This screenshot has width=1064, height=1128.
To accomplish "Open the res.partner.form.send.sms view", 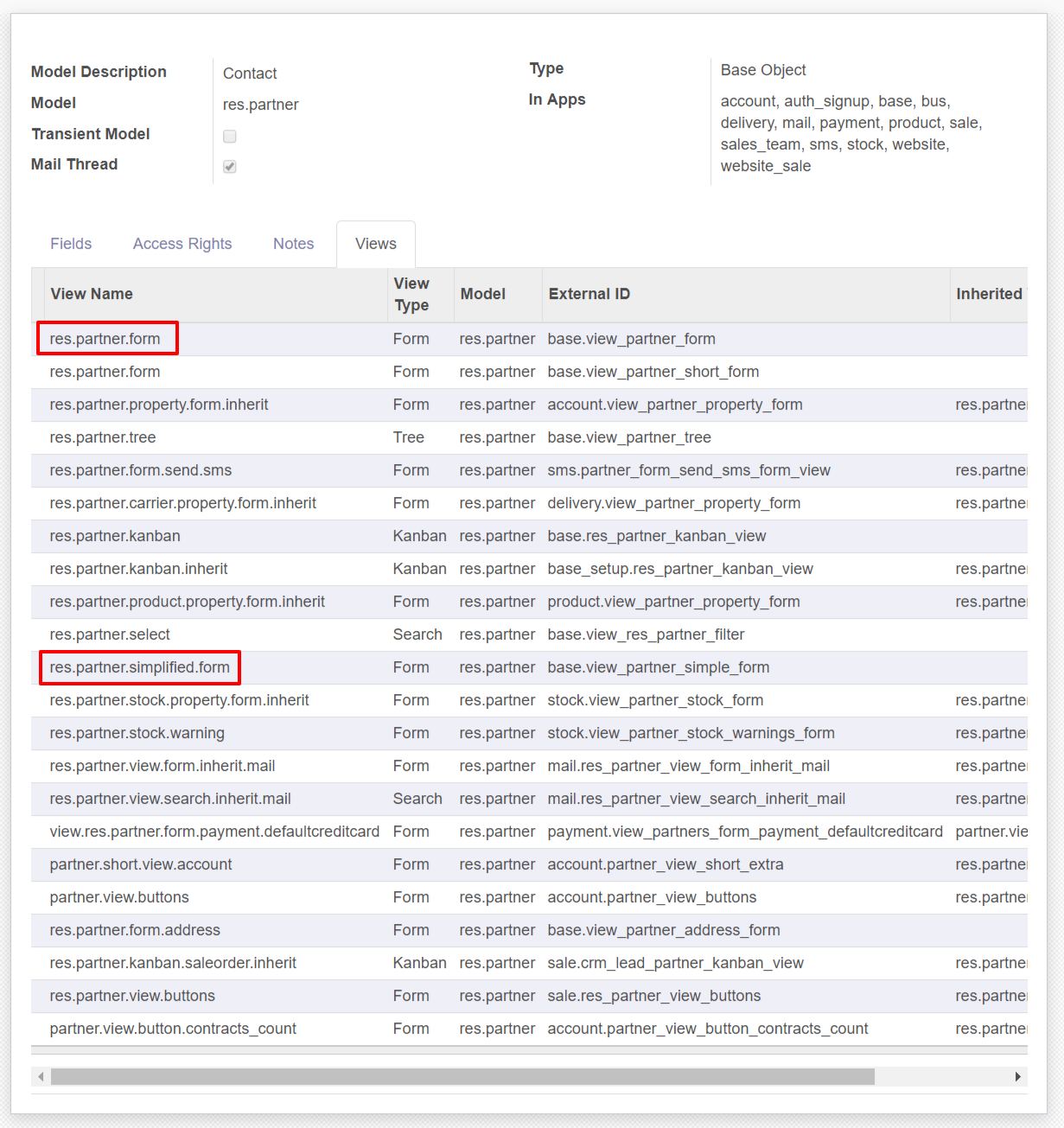I will tap(529, 470).
